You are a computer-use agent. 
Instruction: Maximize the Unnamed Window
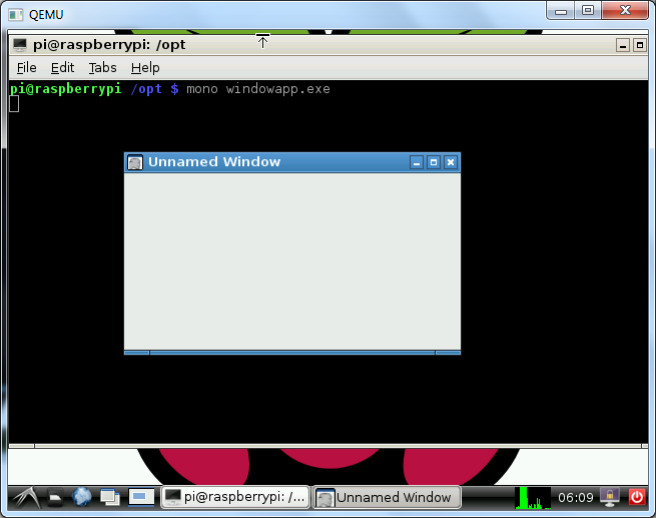(433, 162)
